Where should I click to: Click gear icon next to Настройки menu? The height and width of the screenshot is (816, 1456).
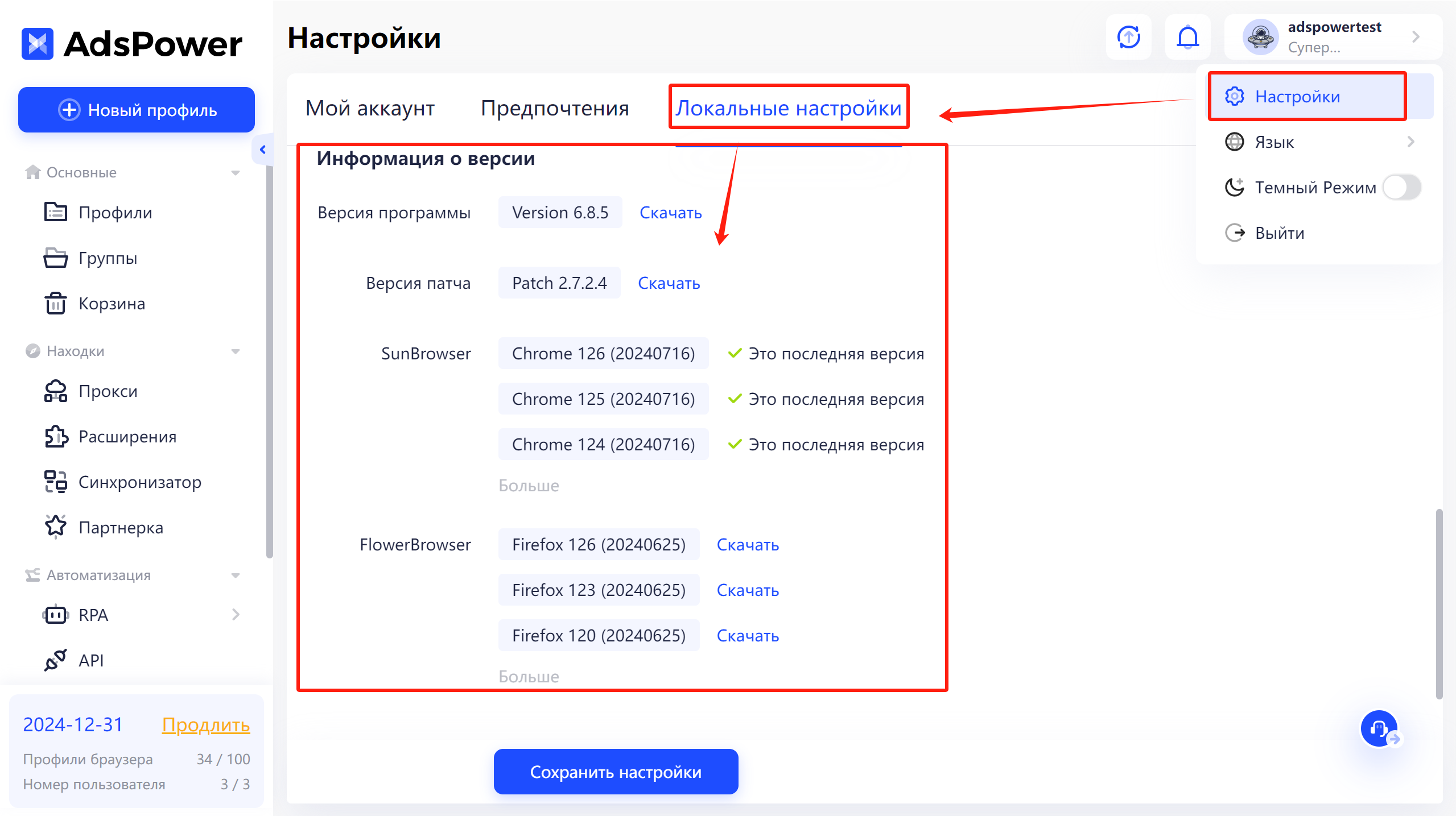[x=1235, y=96]
